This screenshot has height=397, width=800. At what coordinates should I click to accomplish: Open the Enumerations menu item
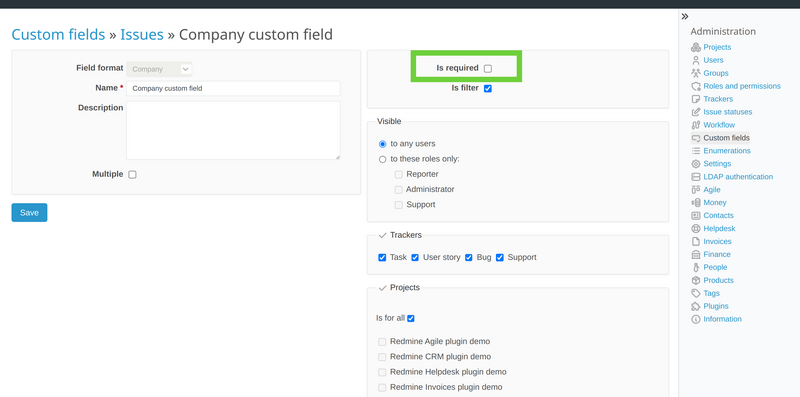tap(727, 151)
